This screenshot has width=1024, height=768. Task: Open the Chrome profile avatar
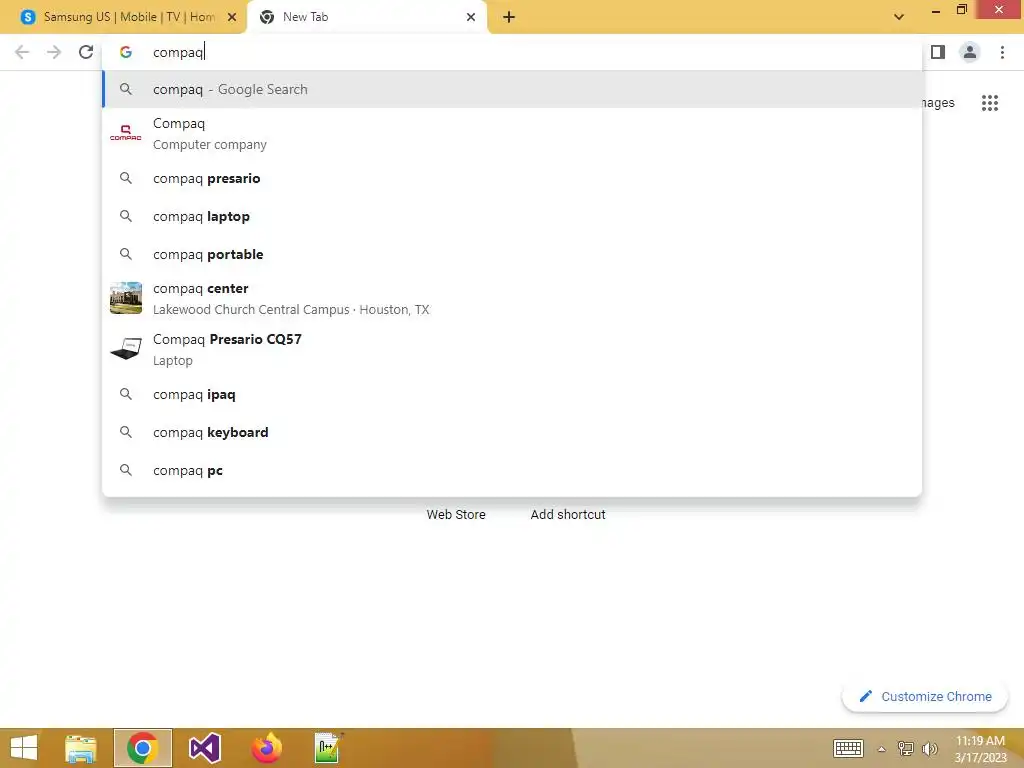(970, 52)
